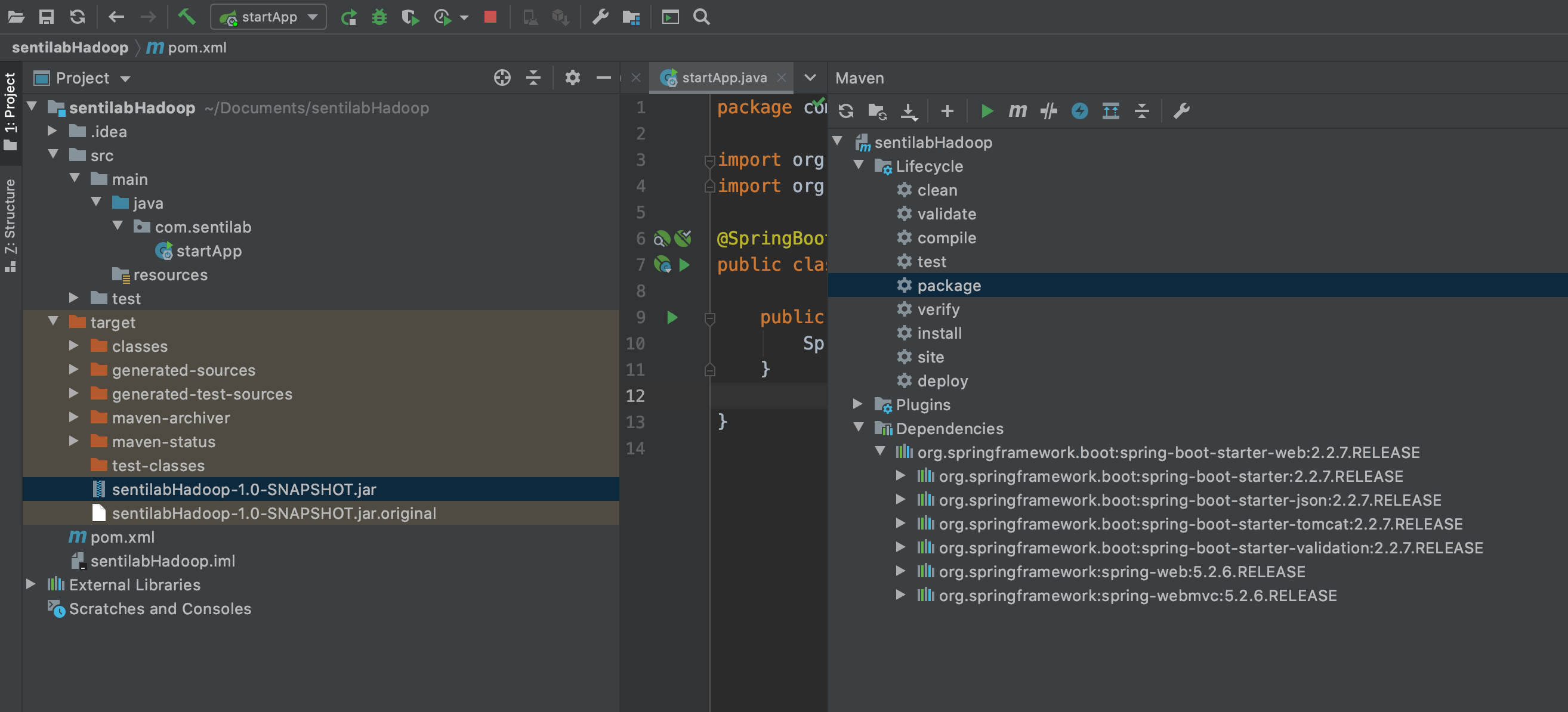The image size is (1568, 712).
Task: Select the install lifecycle goal
Action: point(939,333)
